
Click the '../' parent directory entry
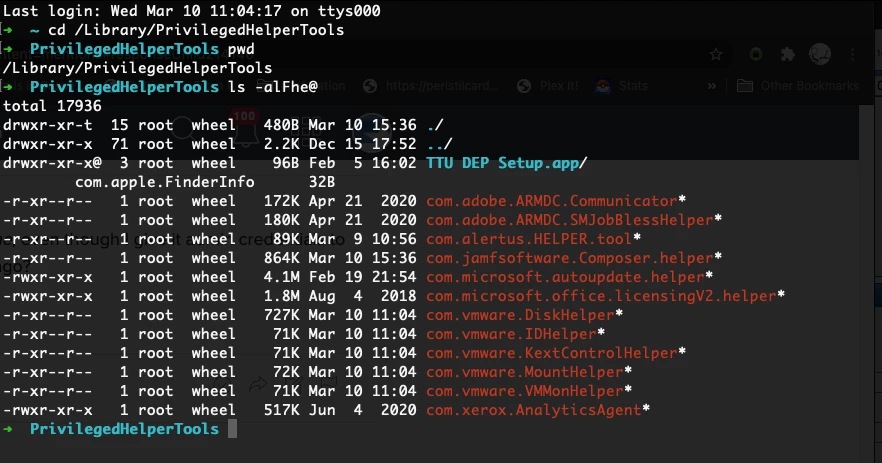[439, 144]
